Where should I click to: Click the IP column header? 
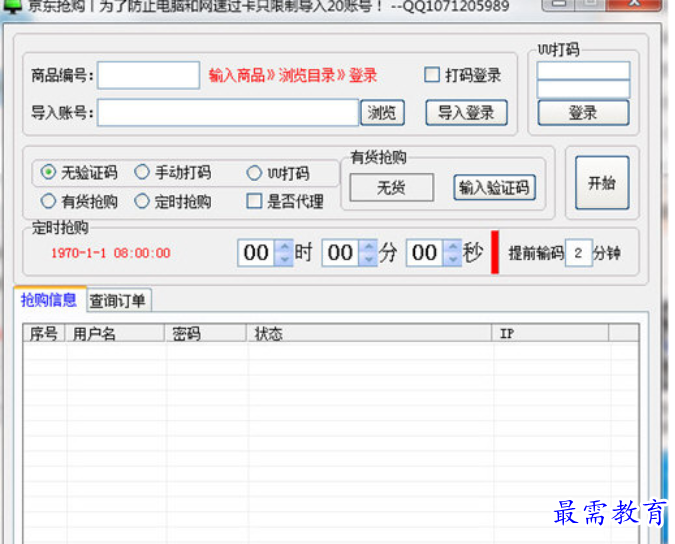click(x=550, y=334)
